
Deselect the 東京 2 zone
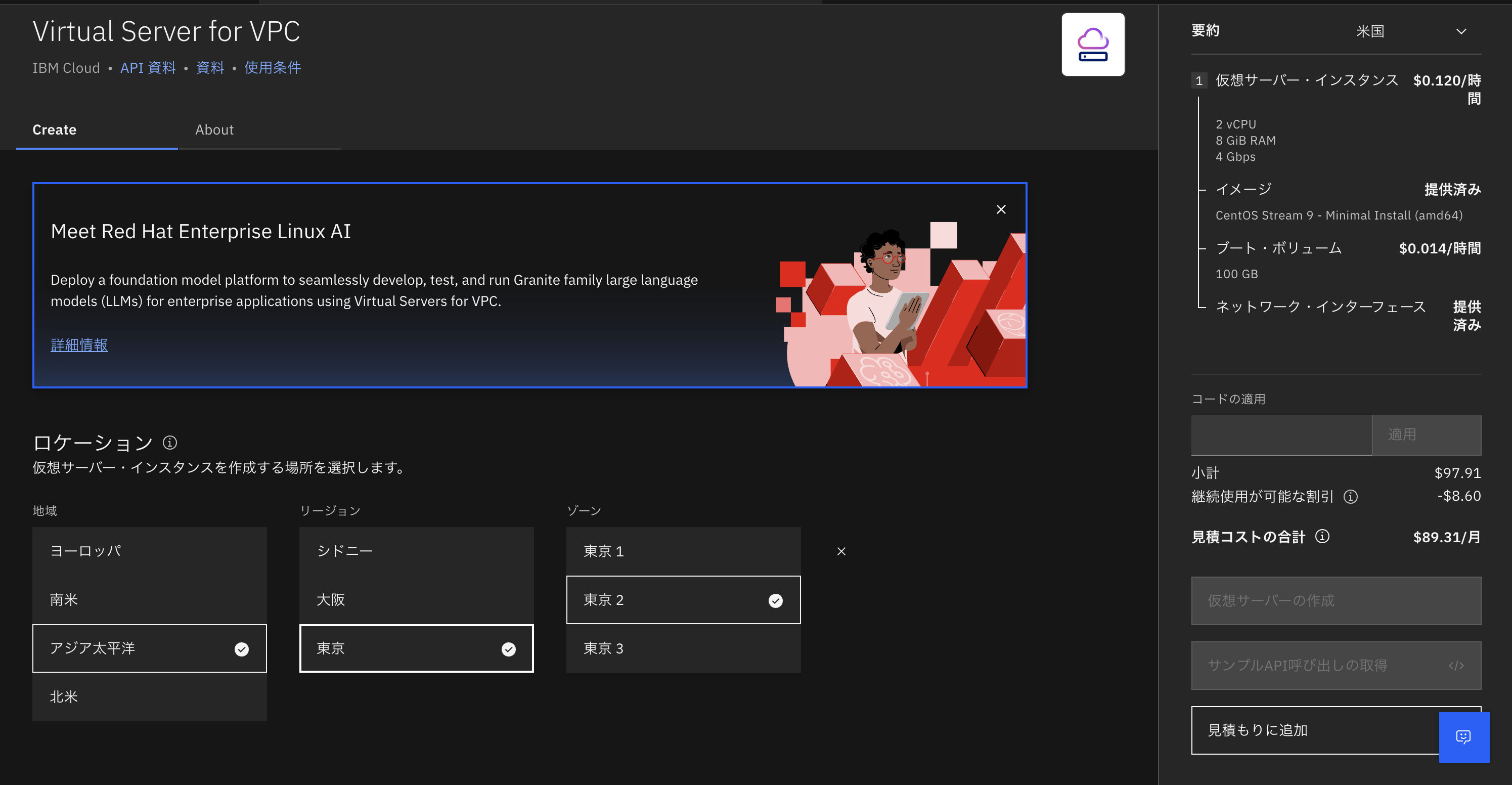click(x=683, y=599)
